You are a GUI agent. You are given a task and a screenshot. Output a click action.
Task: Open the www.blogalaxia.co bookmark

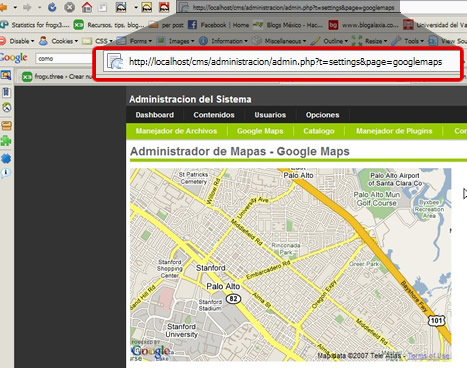click(x=364, y=25)
